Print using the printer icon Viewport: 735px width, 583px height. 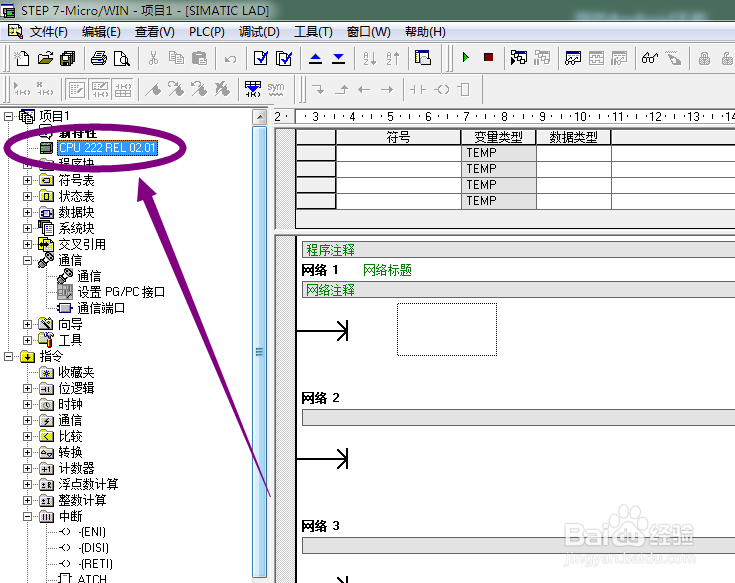click(x=99, y=58)
